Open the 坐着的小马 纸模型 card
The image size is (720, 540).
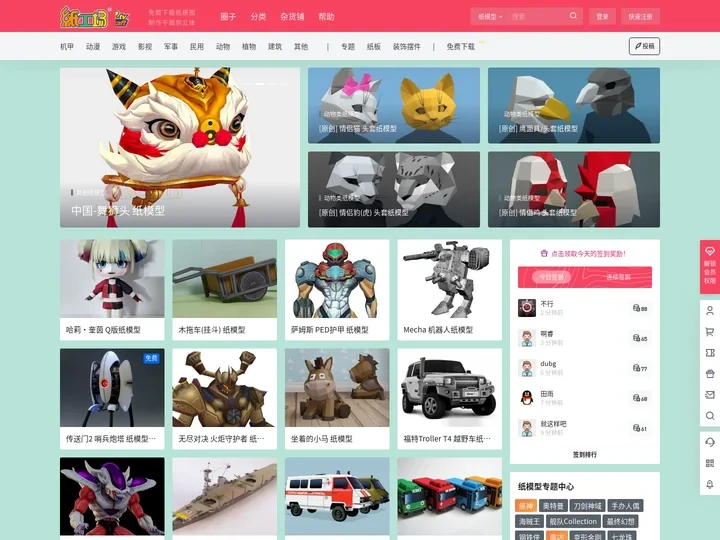click(337, 399)
